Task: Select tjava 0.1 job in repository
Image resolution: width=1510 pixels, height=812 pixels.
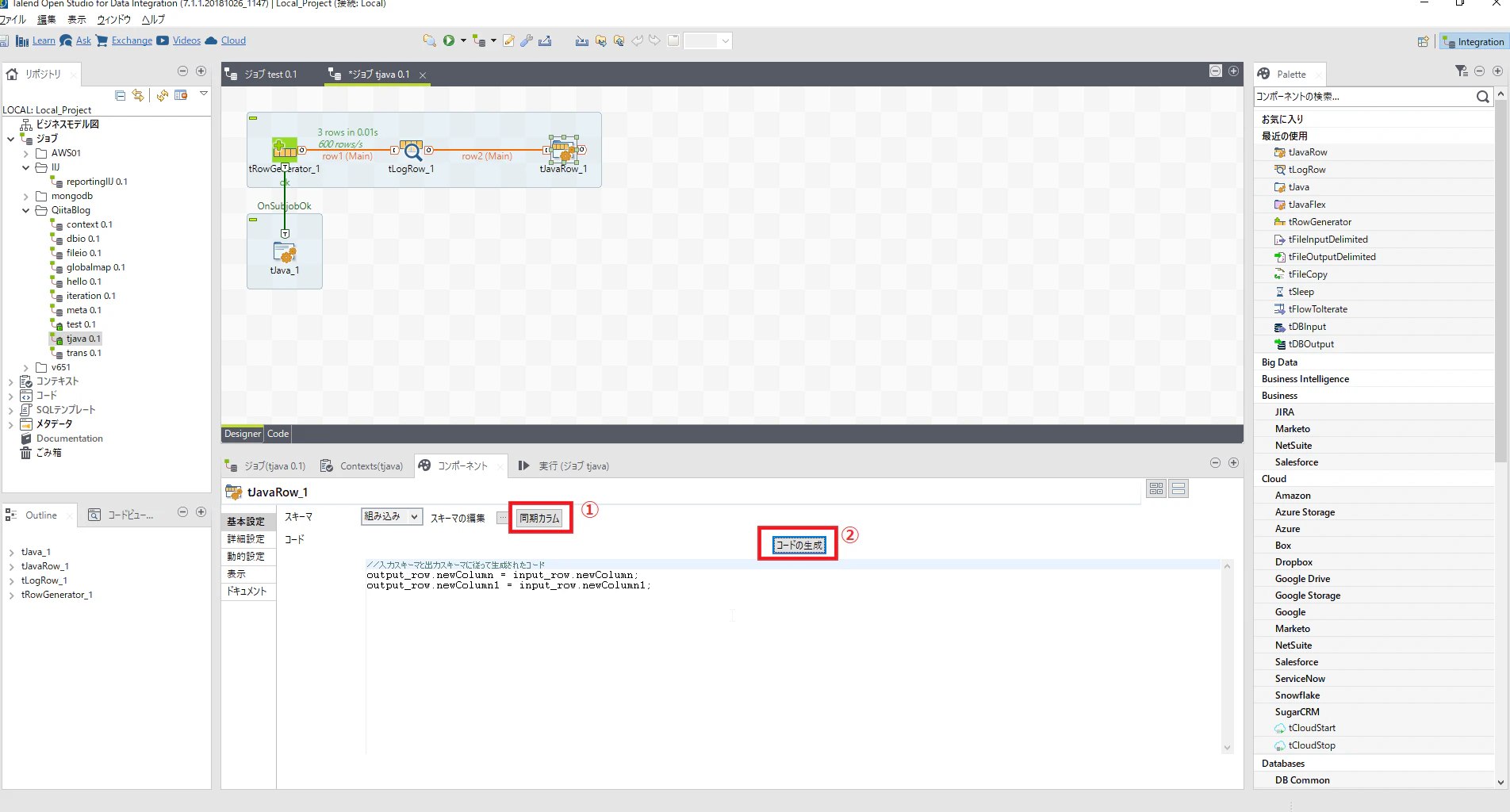Action: 83,339
